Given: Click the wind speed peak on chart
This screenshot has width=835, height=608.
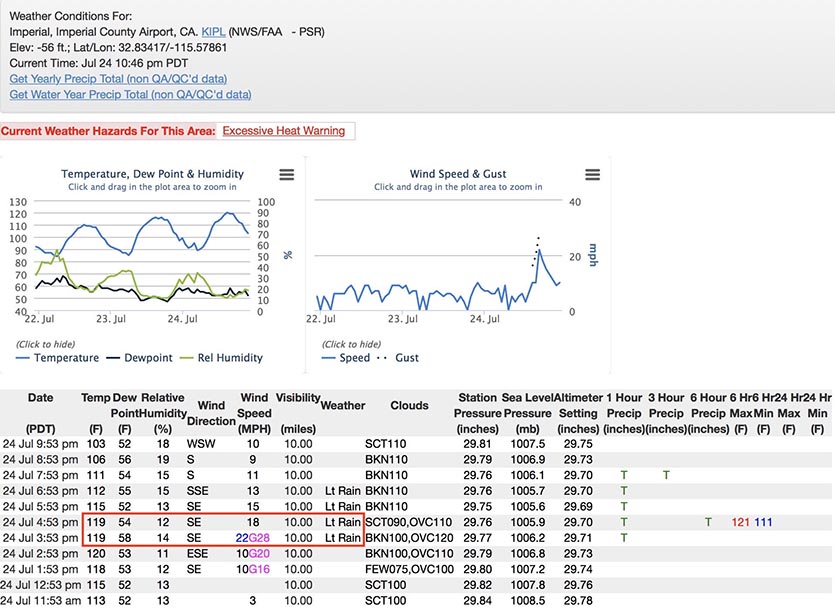Looking at the screenshot, I should click(x=539, y=250).
